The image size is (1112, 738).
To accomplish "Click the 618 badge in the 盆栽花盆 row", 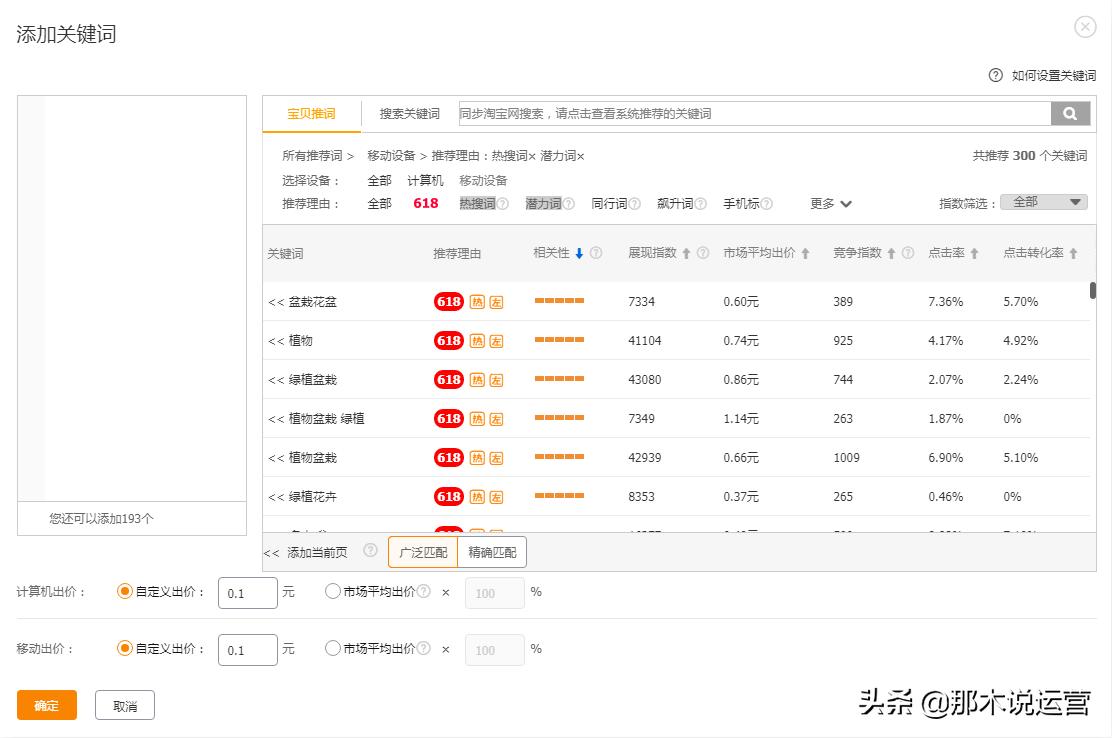I will pos(448,301).
